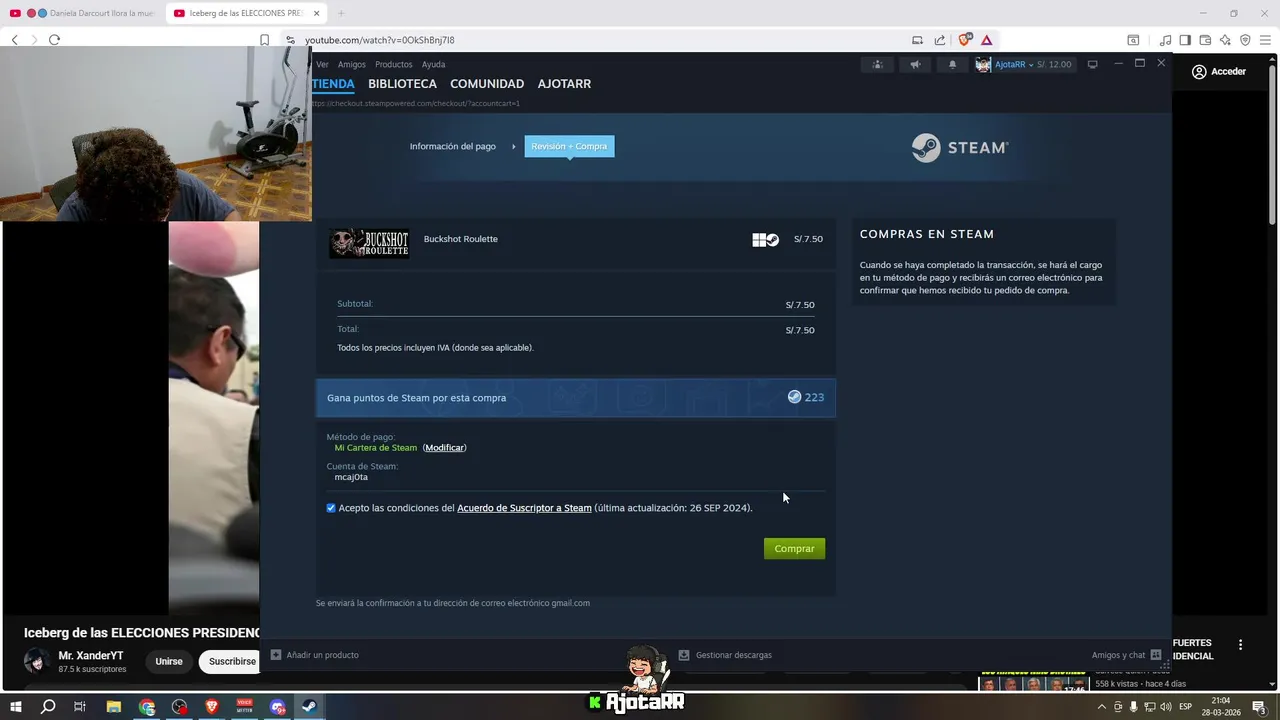The height and width of the screenshot is (720, 1280).
Task: Open the Ver menu in Steam
Action: 322,64
